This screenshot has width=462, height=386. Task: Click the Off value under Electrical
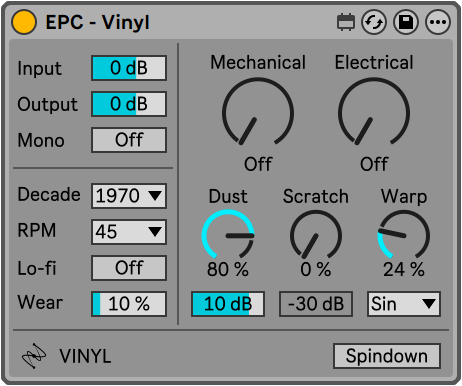click(374, 164)
